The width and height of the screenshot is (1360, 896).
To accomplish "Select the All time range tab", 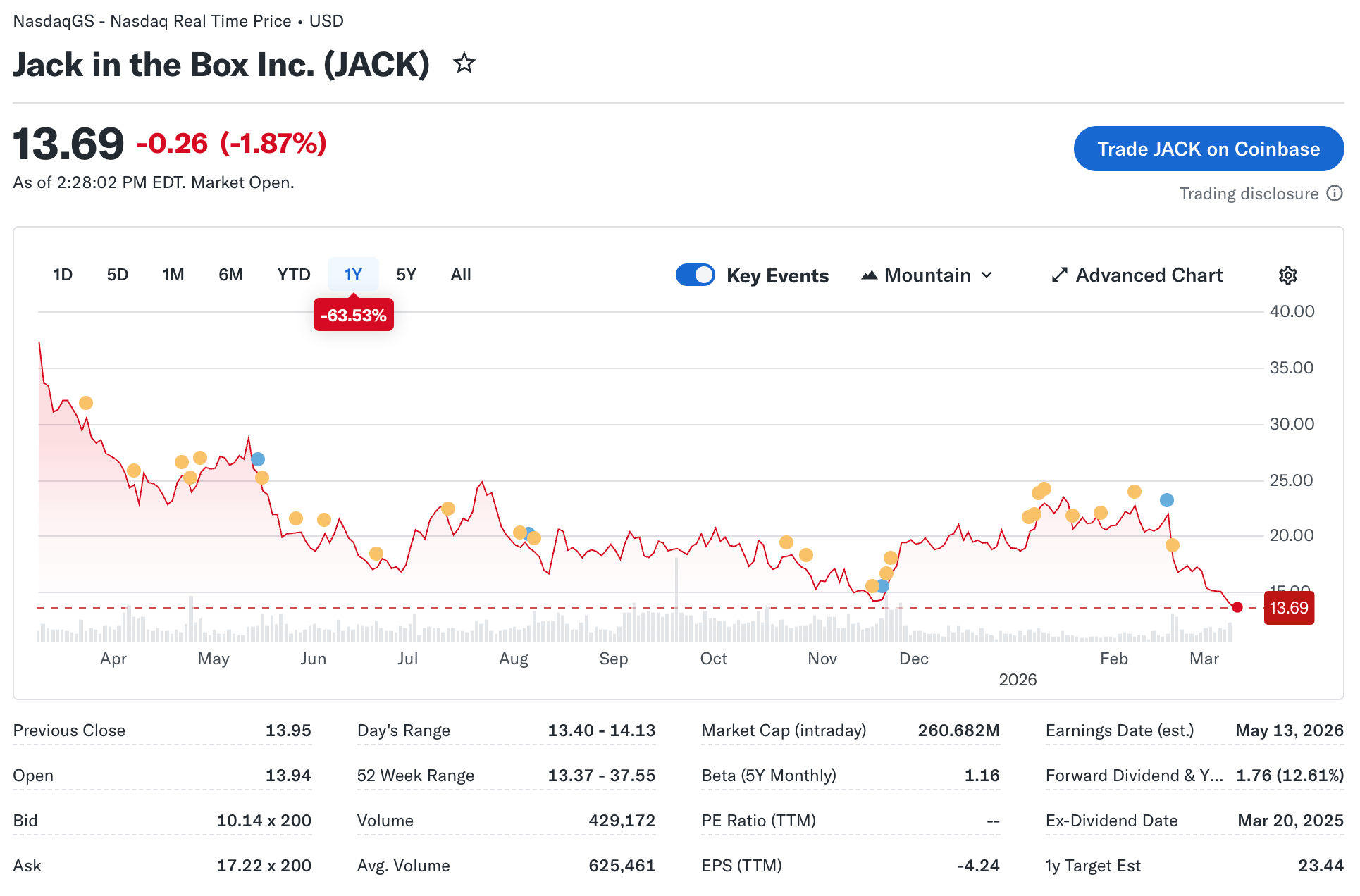I will click(460, 275).
